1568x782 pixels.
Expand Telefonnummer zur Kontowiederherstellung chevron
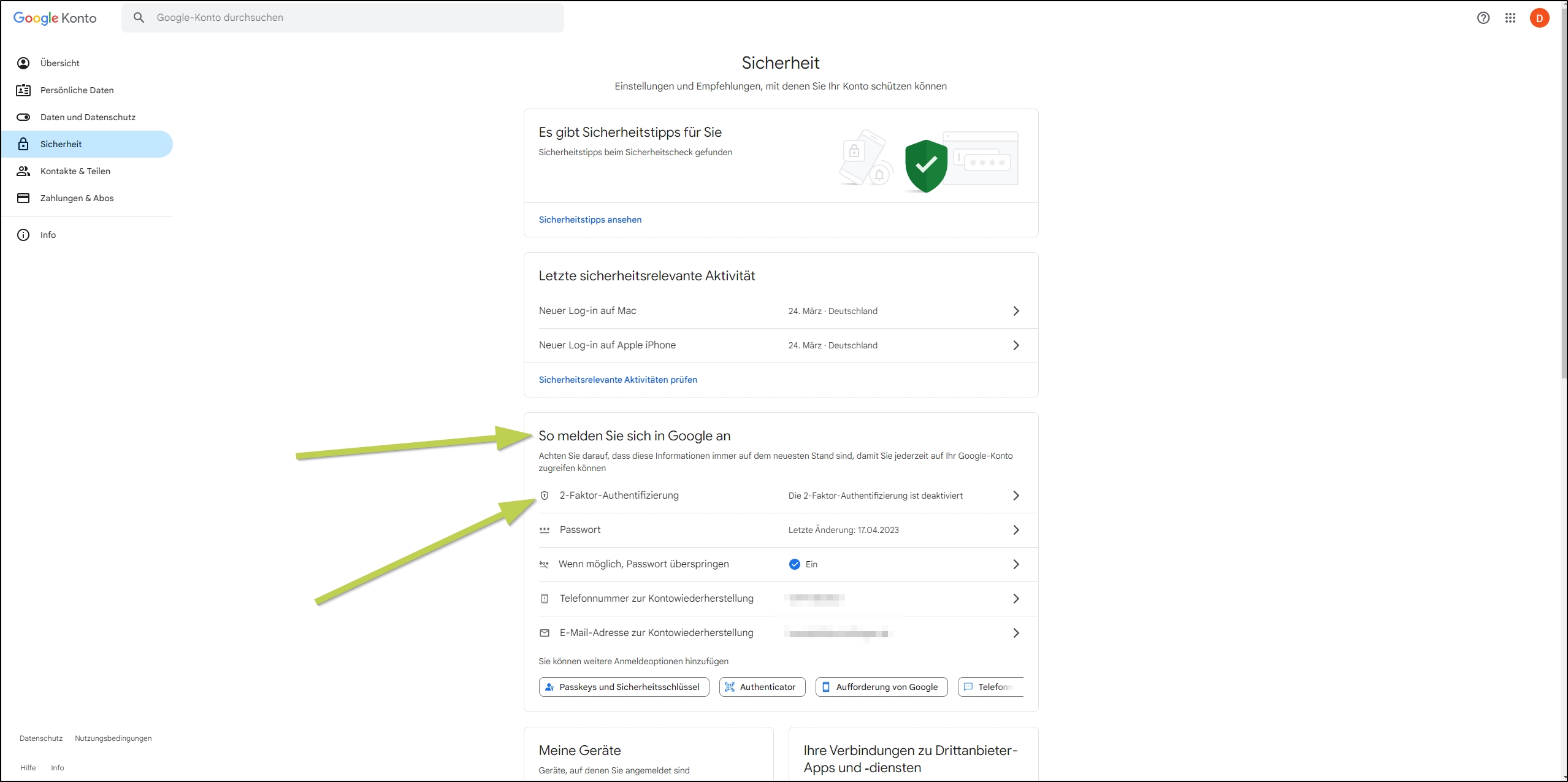(1016, 599)
